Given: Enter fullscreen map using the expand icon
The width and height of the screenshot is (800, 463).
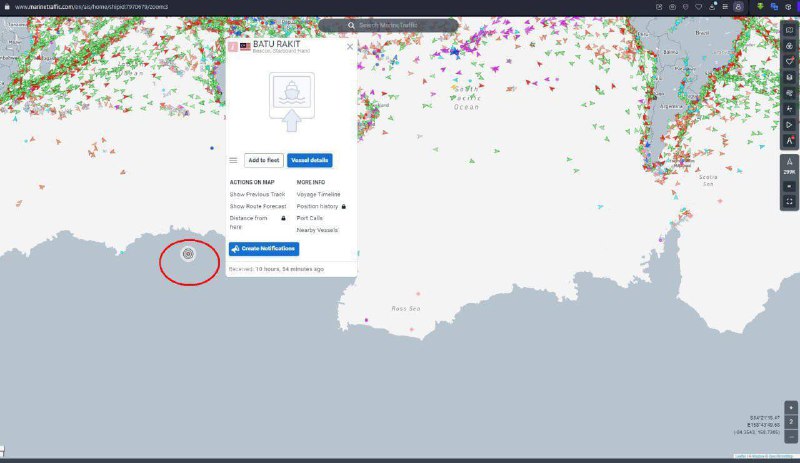Looking at the screenshot, I should tap(789, 202).
